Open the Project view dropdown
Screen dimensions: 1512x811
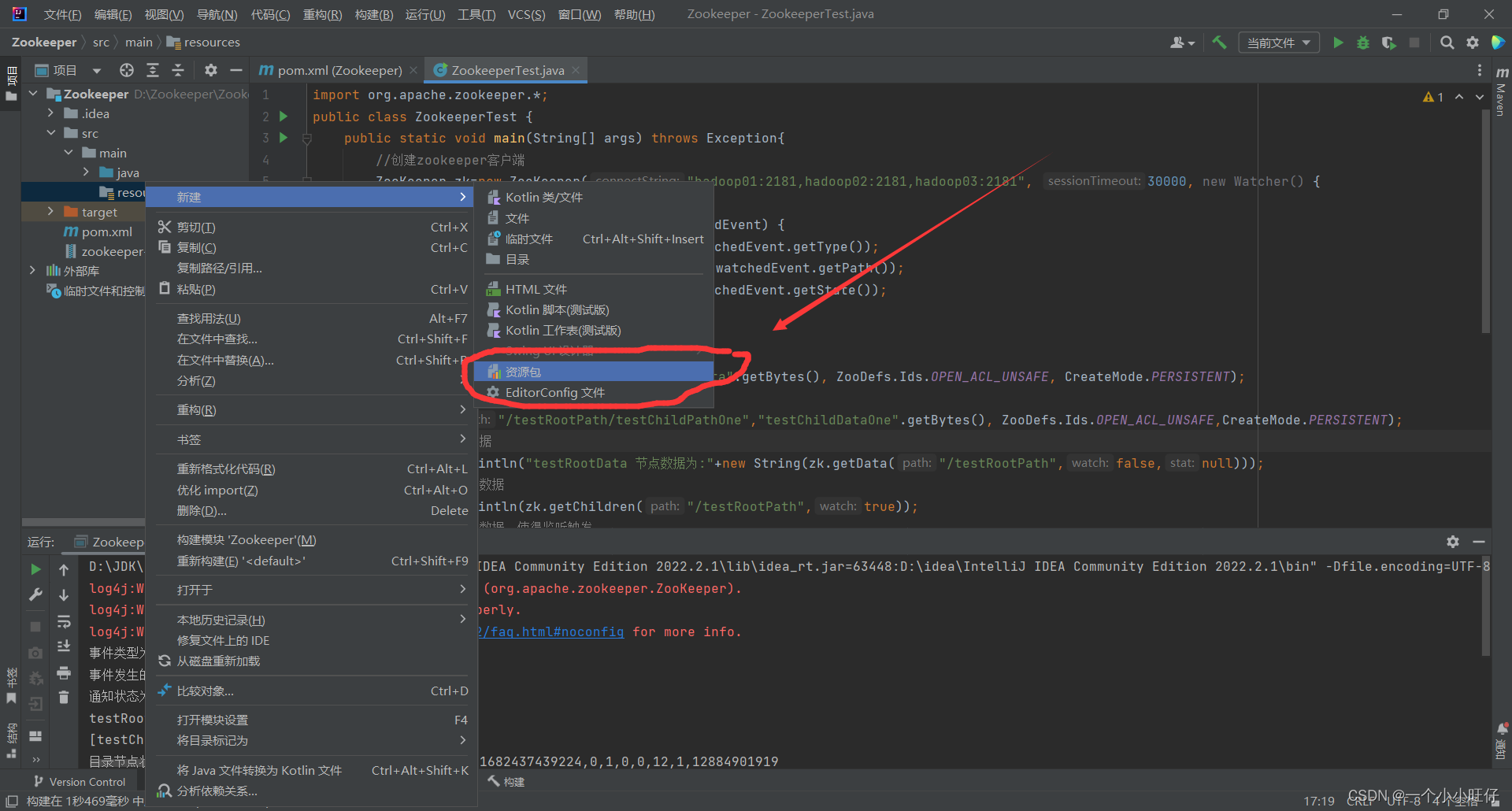[69, 70]
